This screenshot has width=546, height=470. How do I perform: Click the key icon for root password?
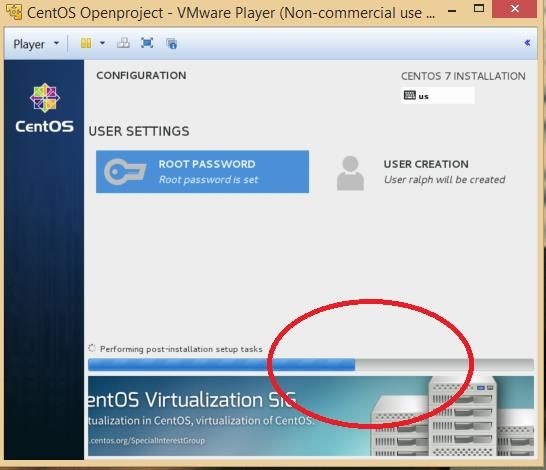click(x=125, y=172)
